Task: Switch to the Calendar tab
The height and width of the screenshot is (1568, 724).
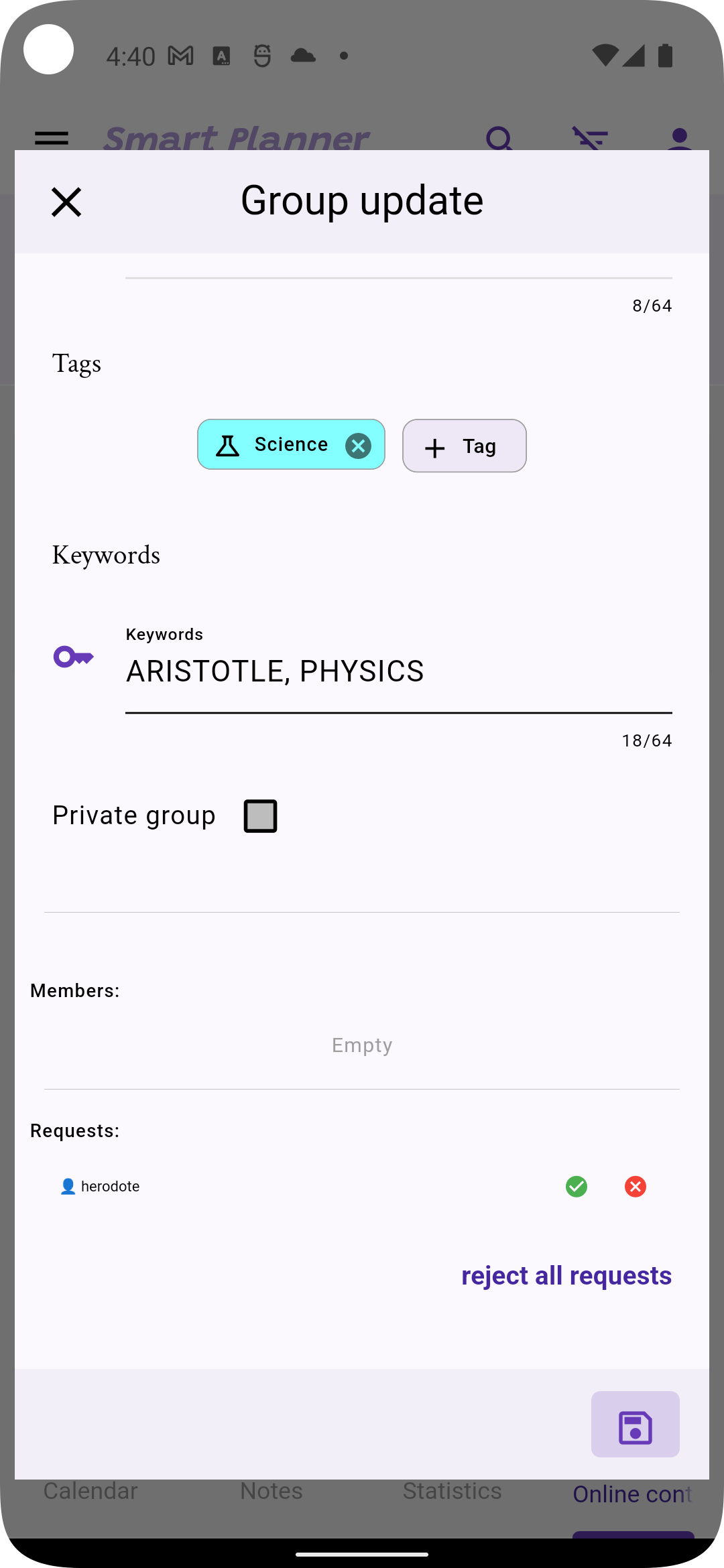Action: click(x=90, y=1491)
